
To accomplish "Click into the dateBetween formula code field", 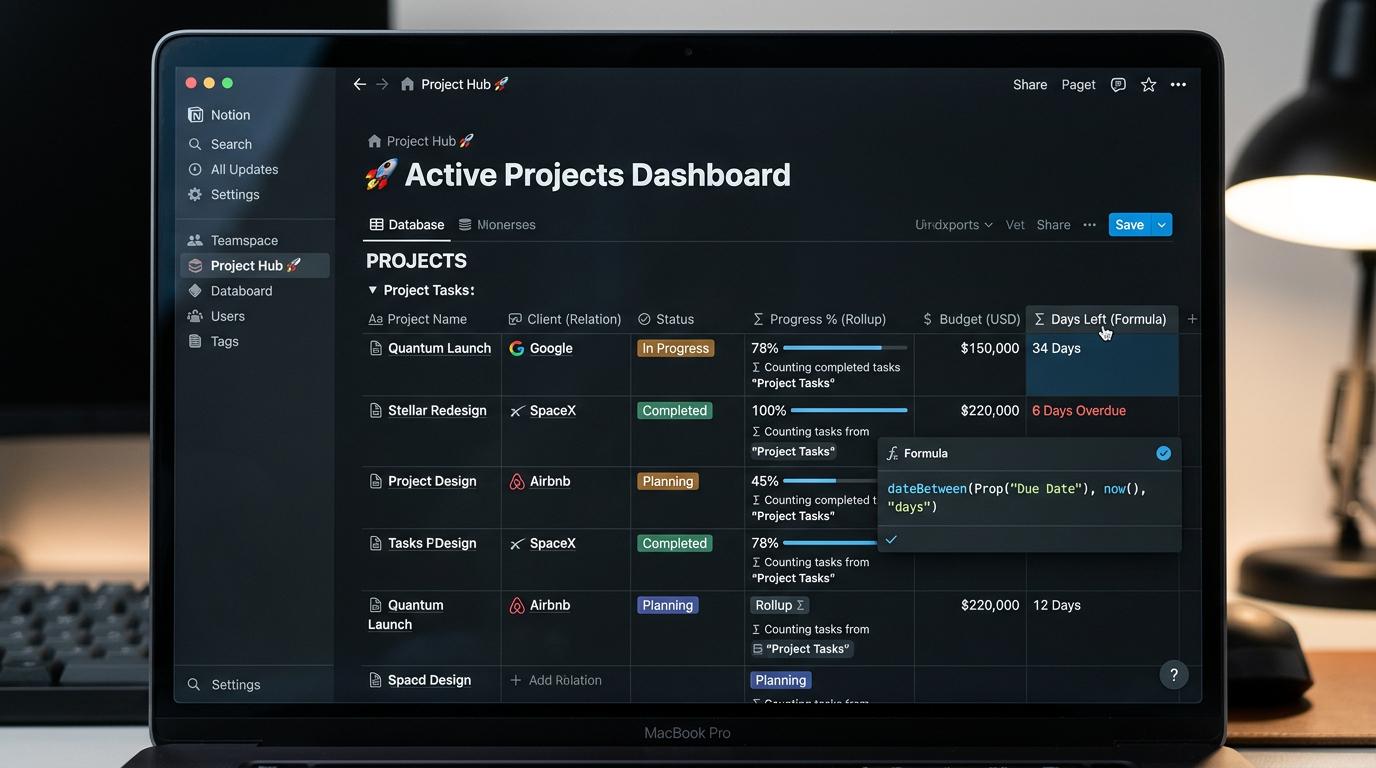I will 1029,498.
